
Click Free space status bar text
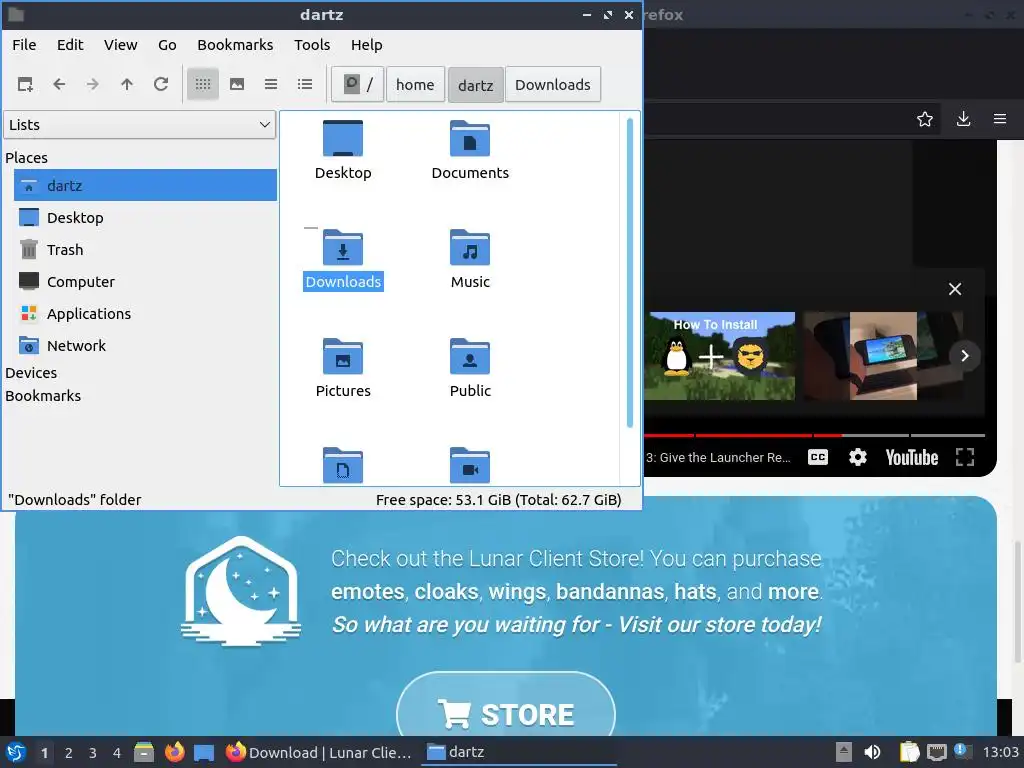pyautogui.click(x=498, y=500)
